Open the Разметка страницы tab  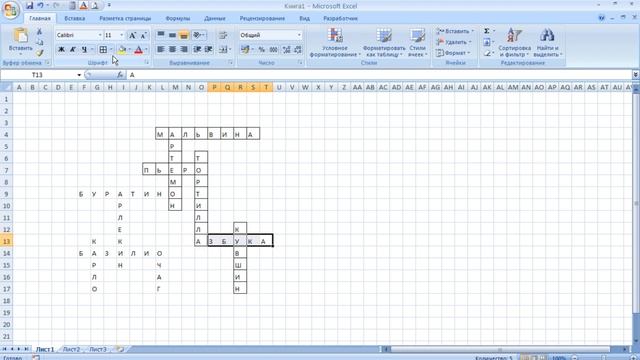(x=125, y=18)
